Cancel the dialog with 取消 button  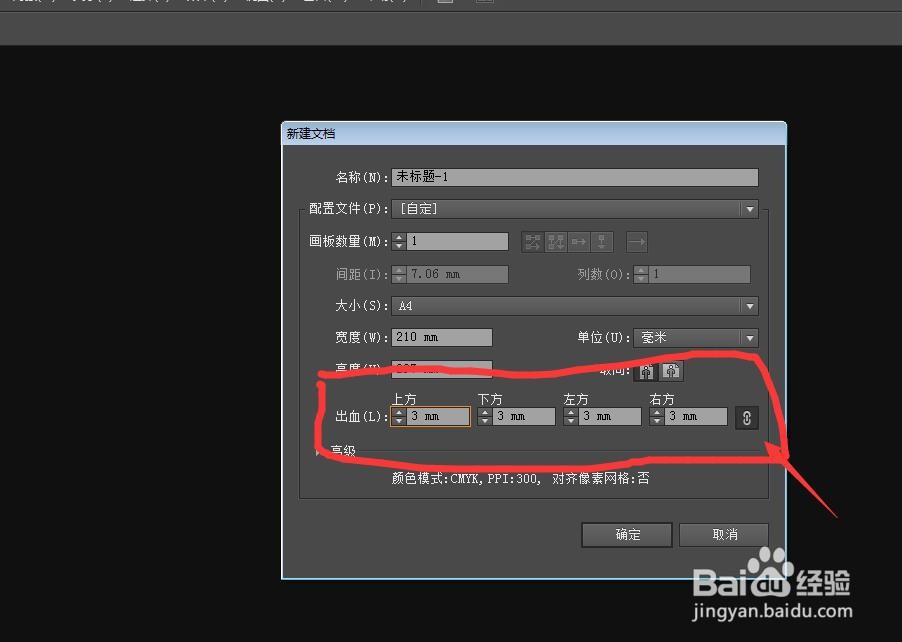click(x=724, y=535)
